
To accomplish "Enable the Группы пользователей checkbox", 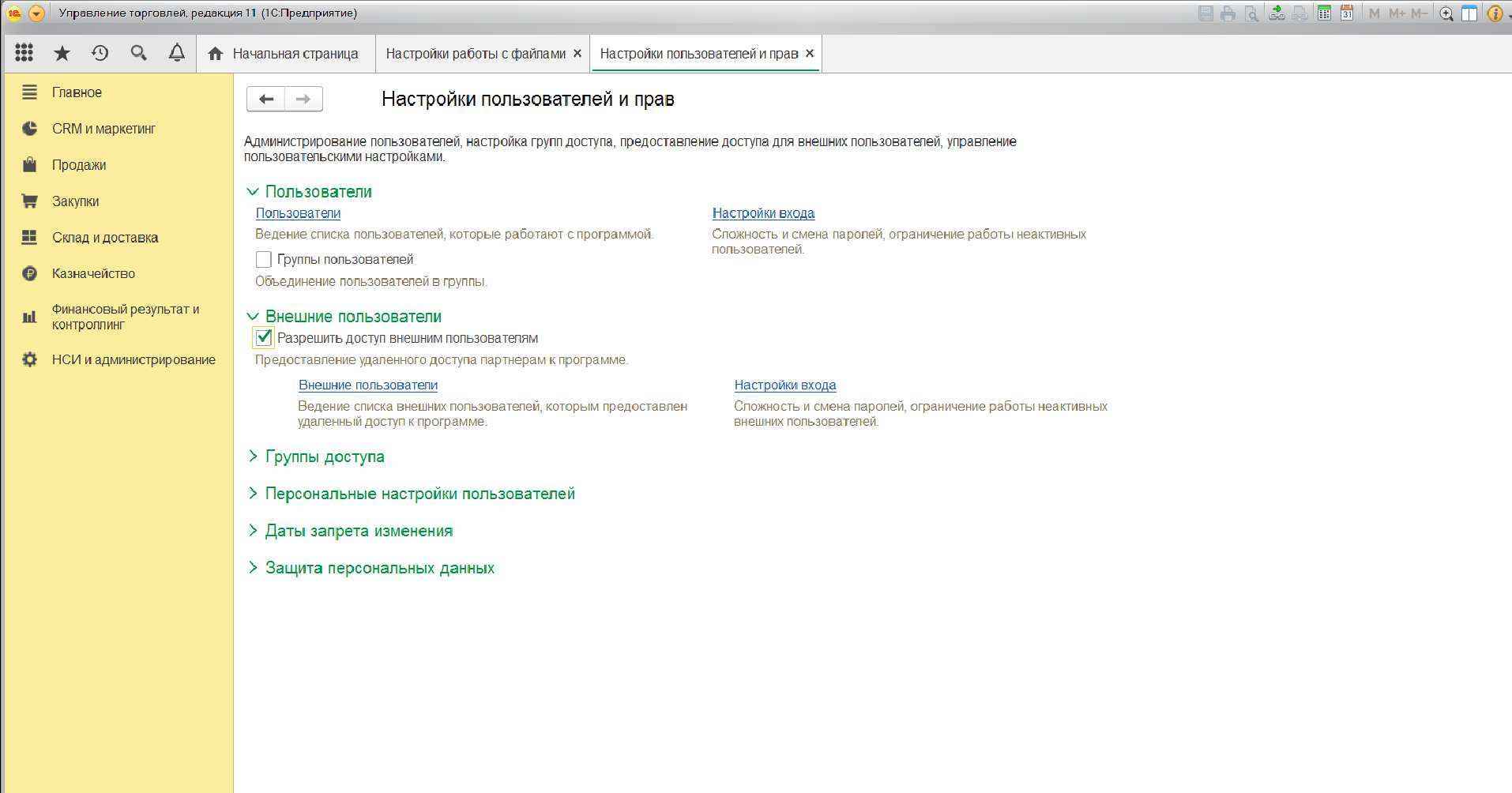I will click(264, 259).
